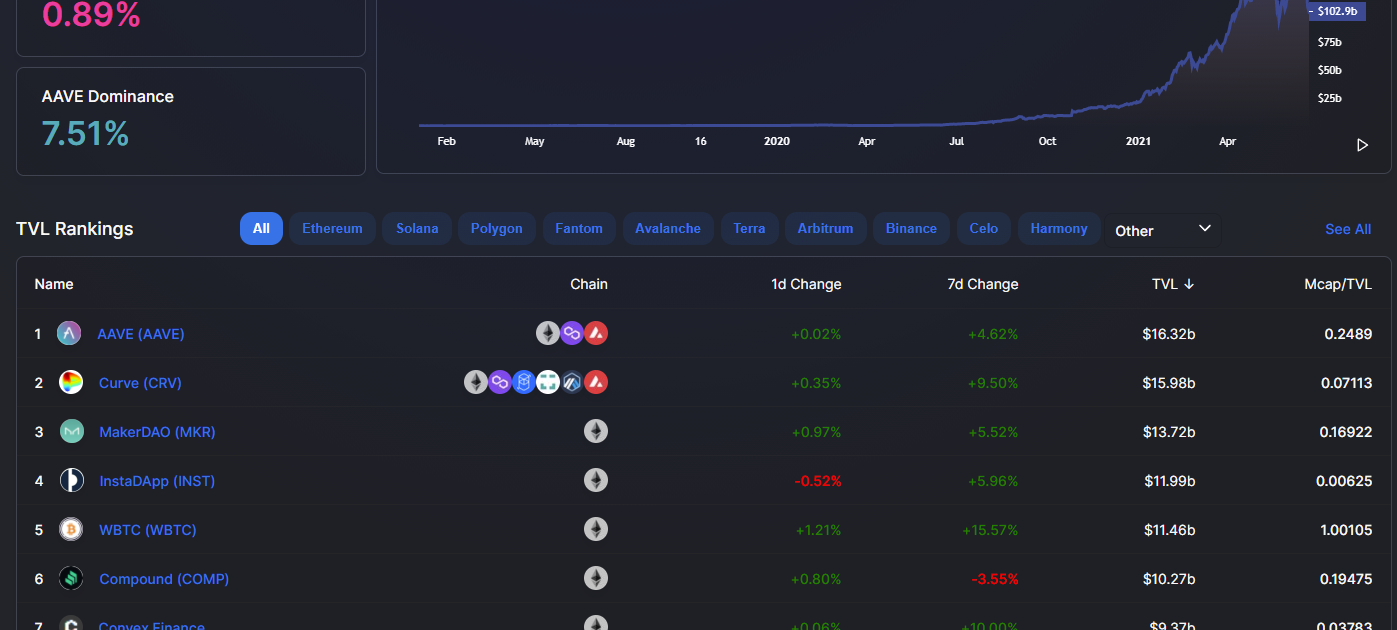Click the Curve rainbow logo icon

[x=71, y=383]
